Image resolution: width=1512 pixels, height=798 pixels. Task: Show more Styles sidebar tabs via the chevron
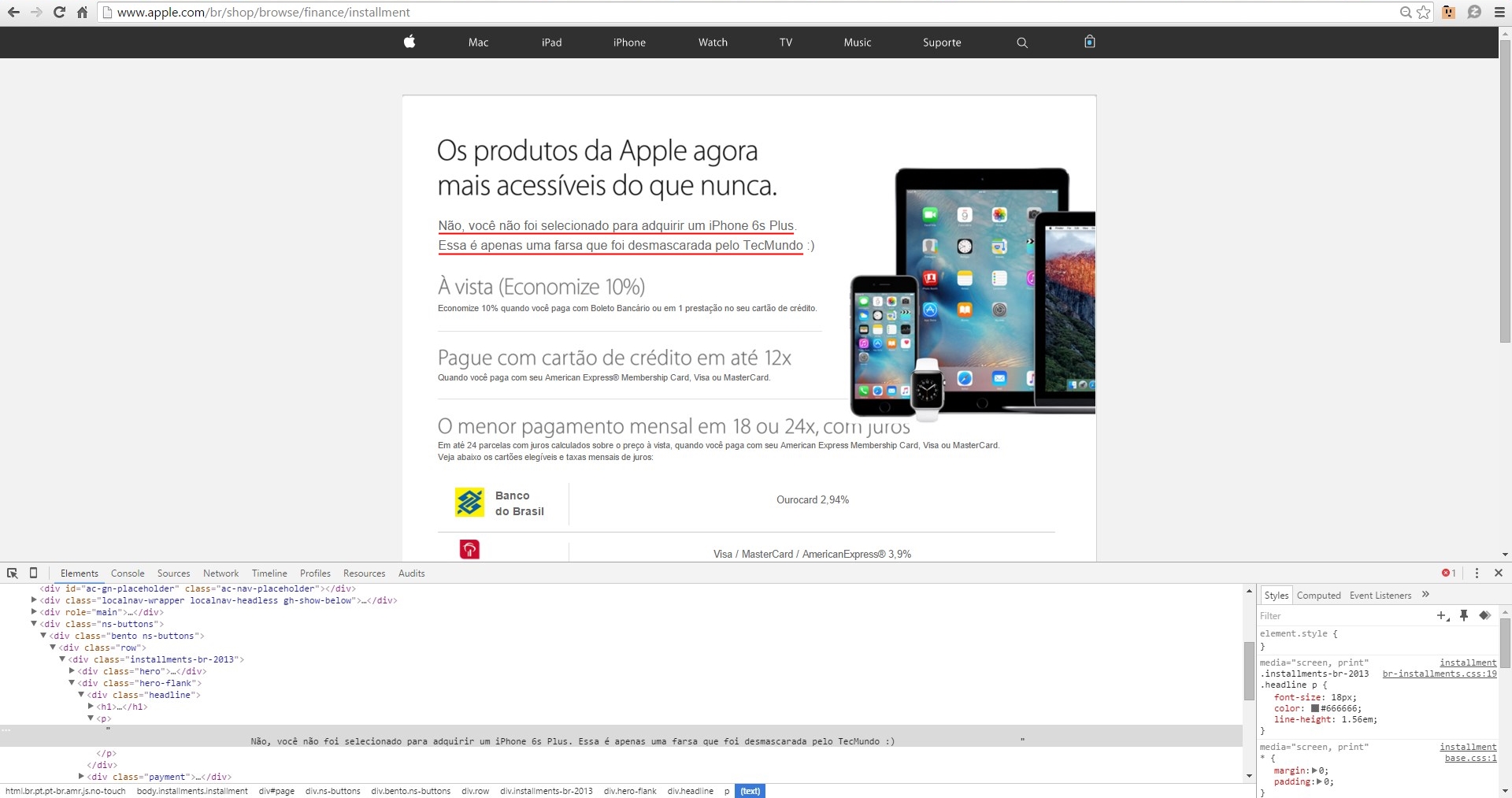(1425, 595)
